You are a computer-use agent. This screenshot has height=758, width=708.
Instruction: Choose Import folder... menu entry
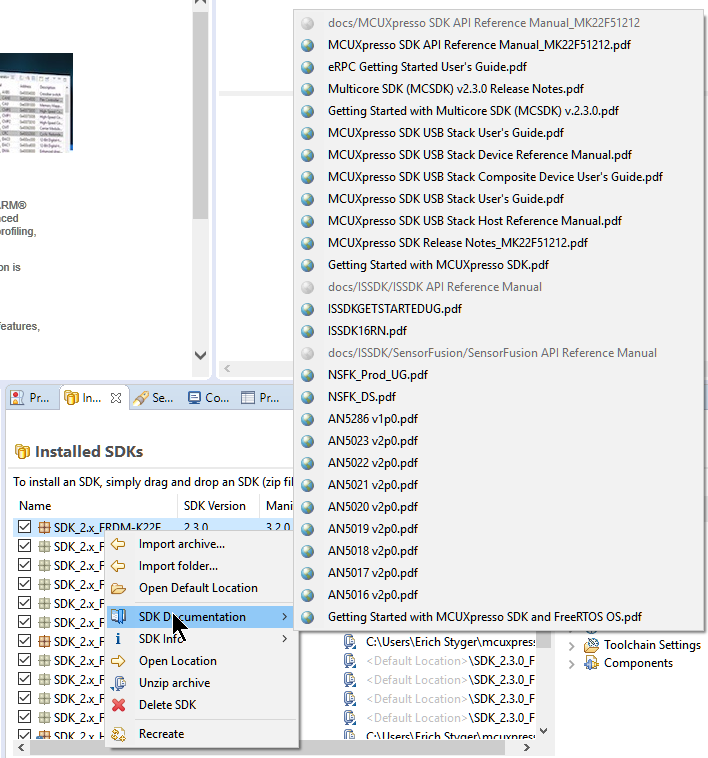click(178, 566)
